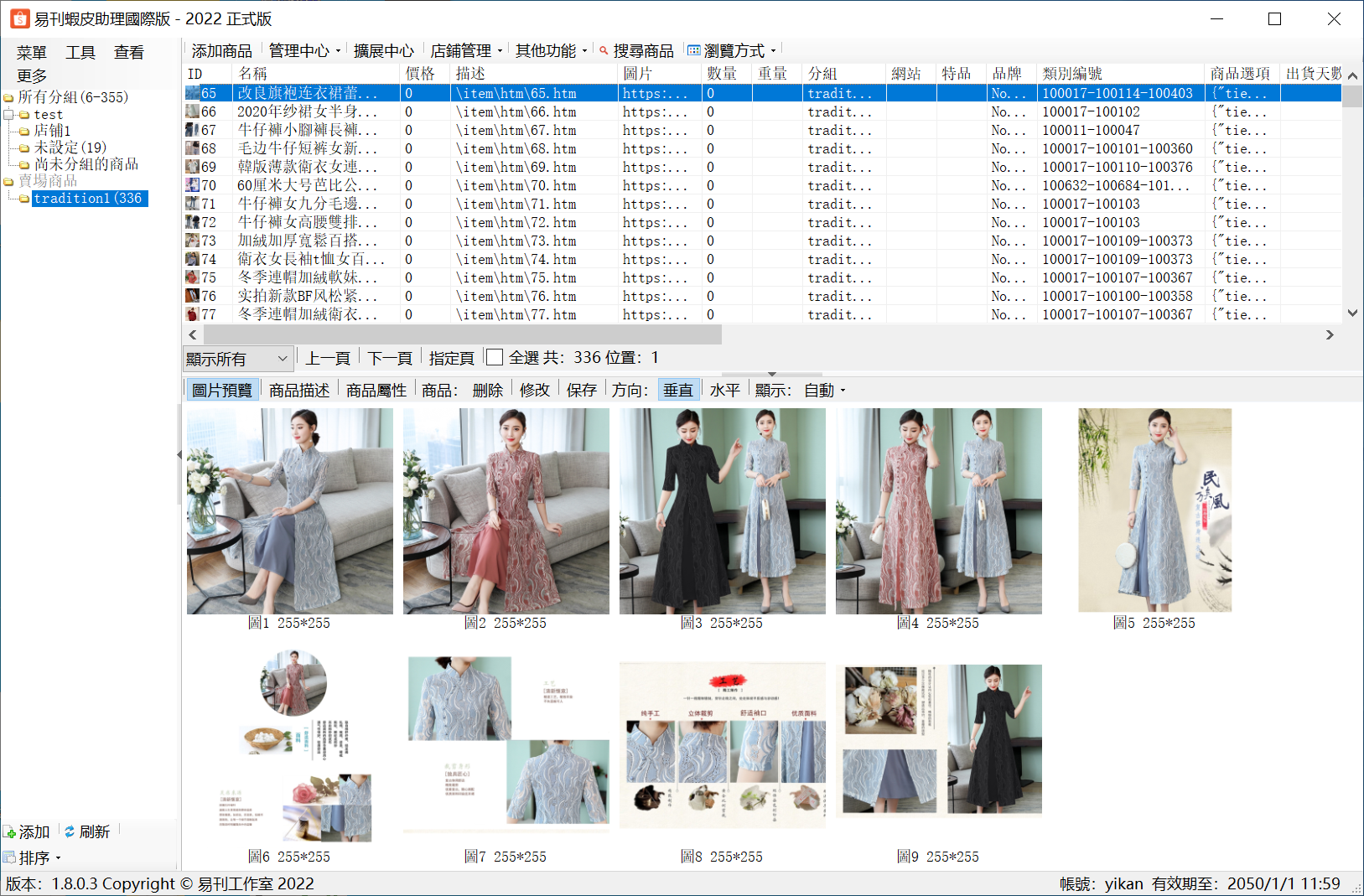The image size is (1364, 896).
Task: Select the 圖5 product image thumbnail
Action: coord(1154,511)
